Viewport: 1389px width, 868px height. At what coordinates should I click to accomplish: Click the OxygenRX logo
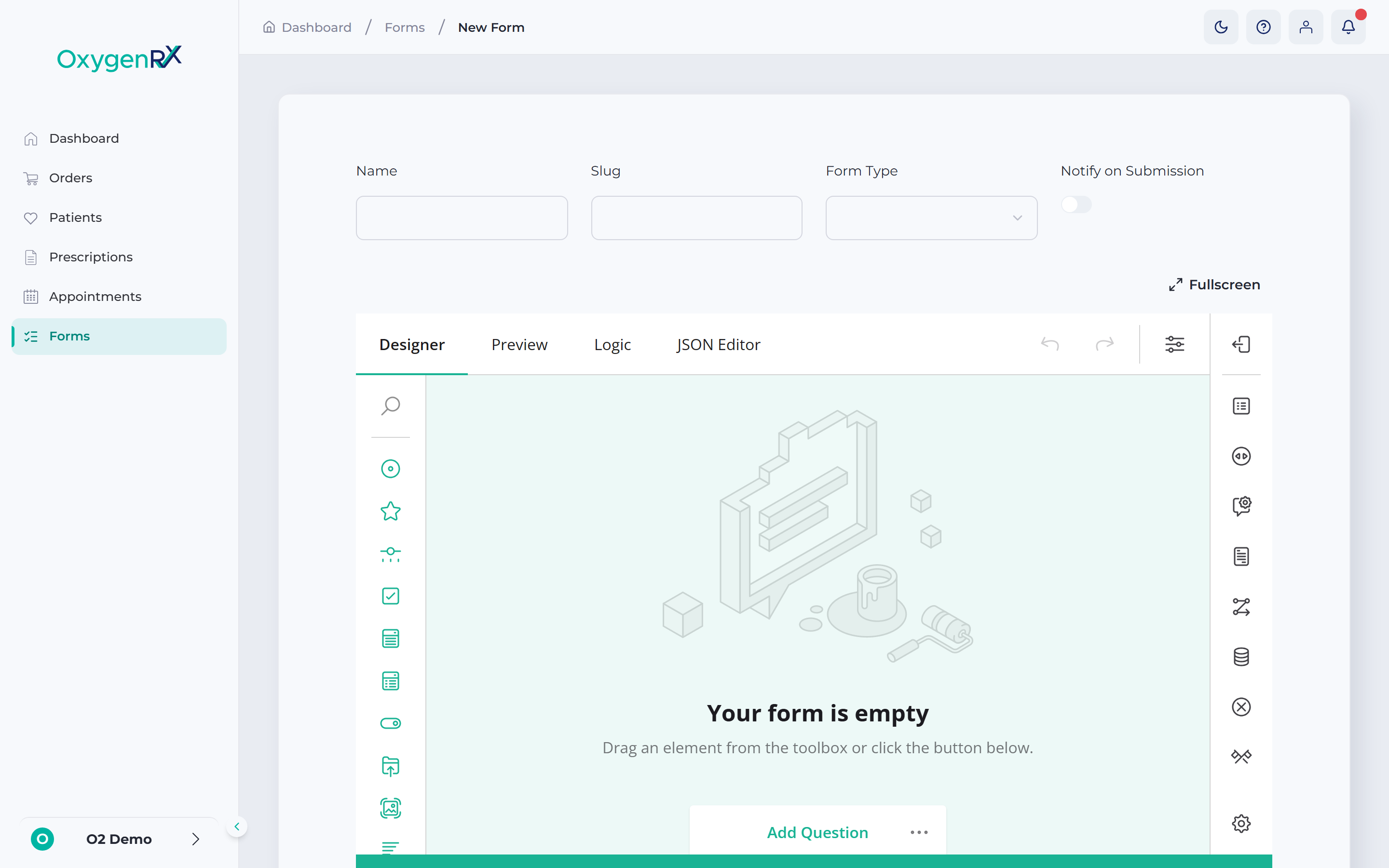(x=120, y=58)
